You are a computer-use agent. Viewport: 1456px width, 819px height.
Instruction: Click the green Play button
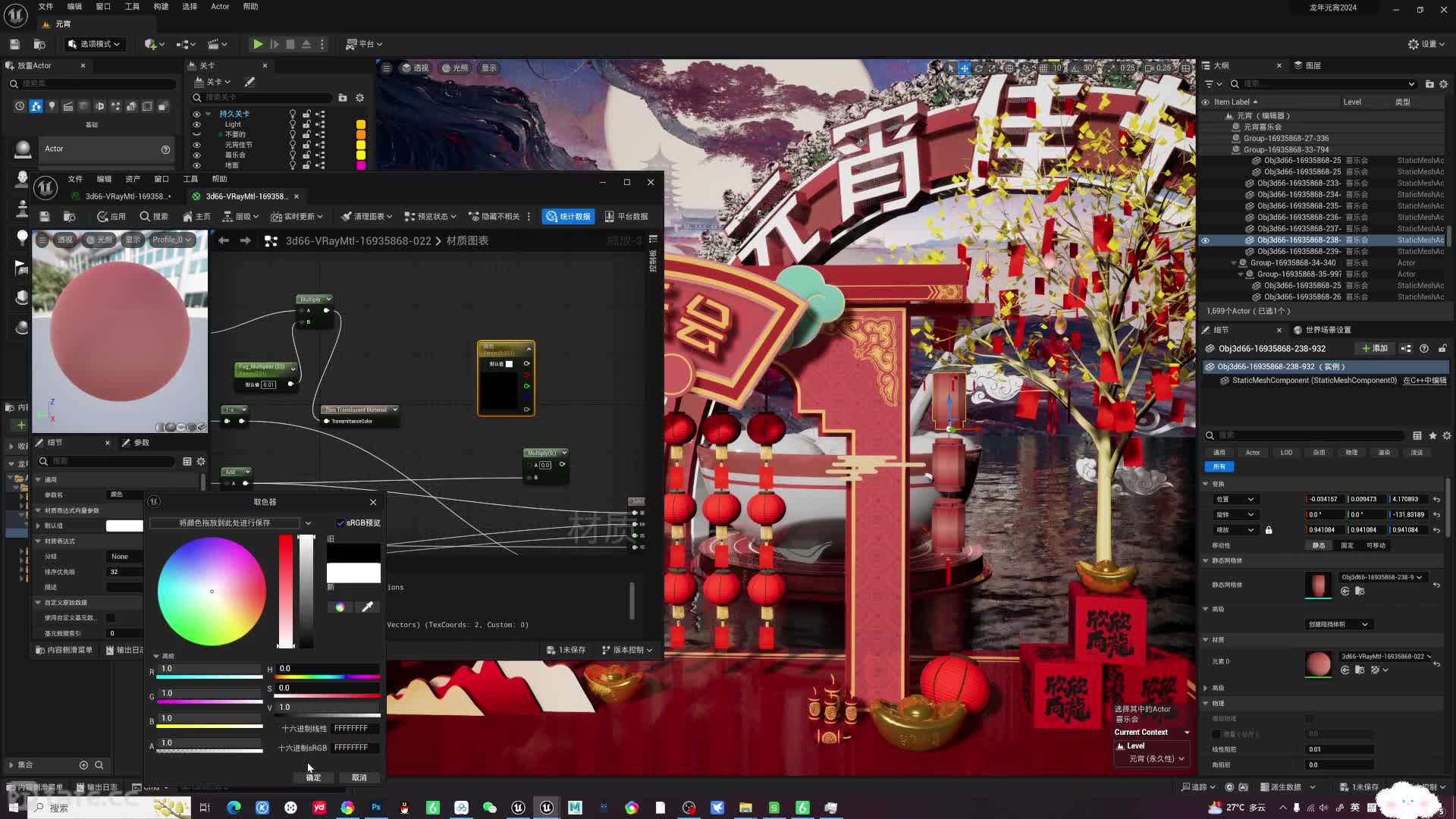point(258,44)
